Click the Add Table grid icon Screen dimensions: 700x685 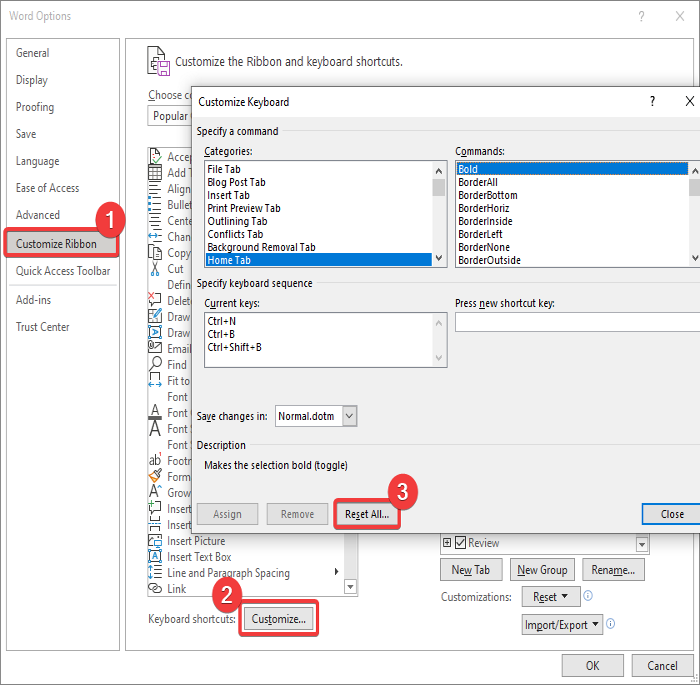tap(155, 172)
